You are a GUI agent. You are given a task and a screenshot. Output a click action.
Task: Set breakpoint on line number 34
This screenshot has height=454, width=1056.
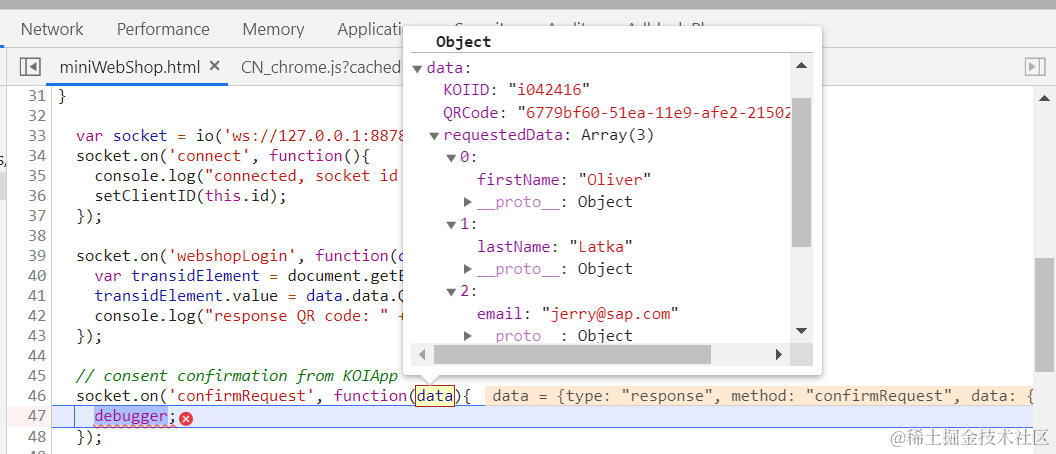(38, 156)
